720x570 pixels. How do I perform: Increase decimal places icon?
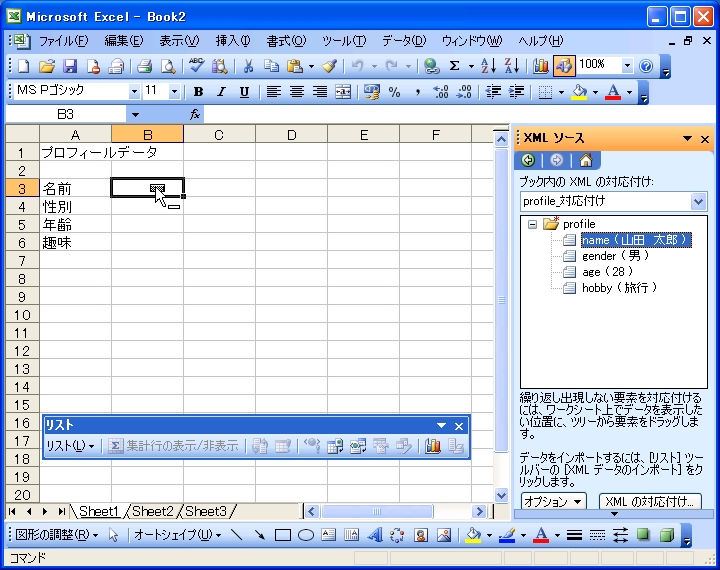coord(440,92)
